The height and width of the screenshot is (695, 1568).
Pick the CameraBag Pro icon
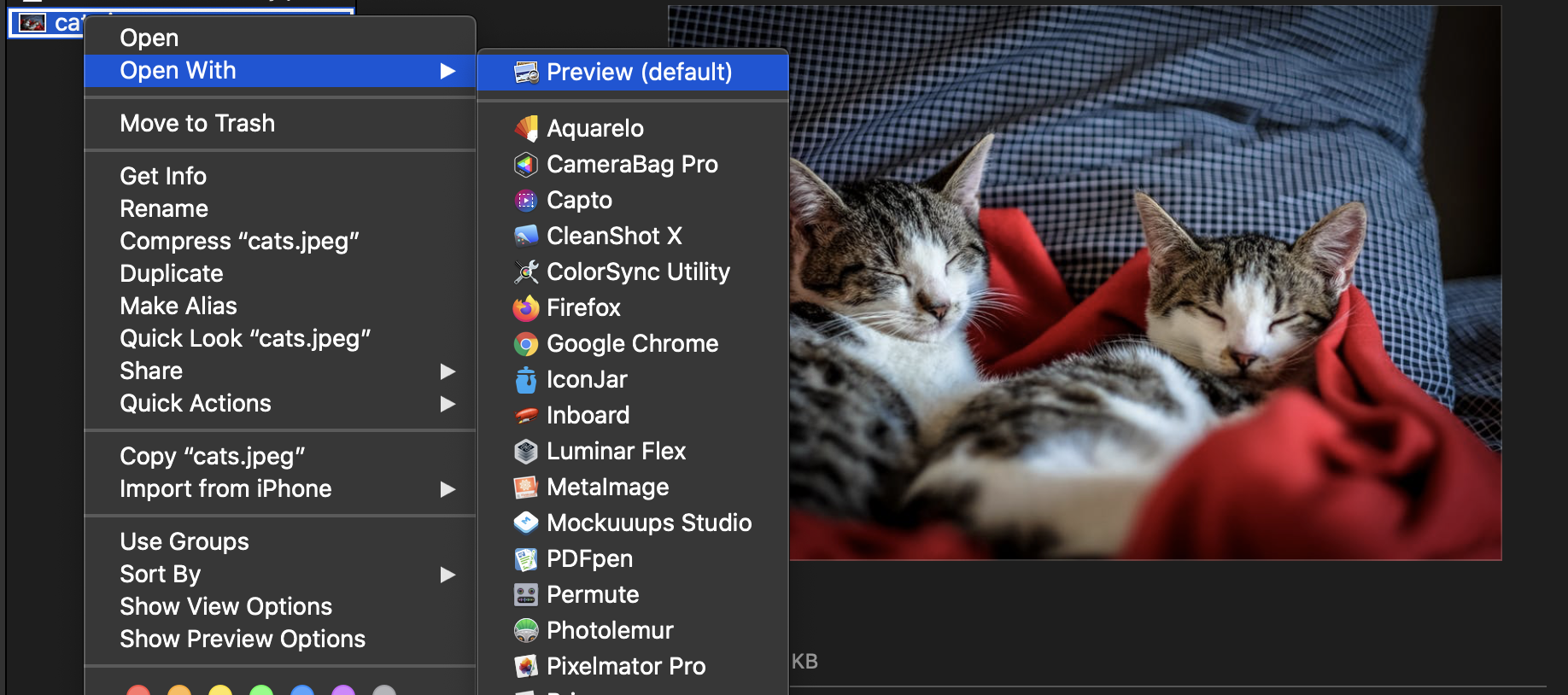[x=526, y=165]
